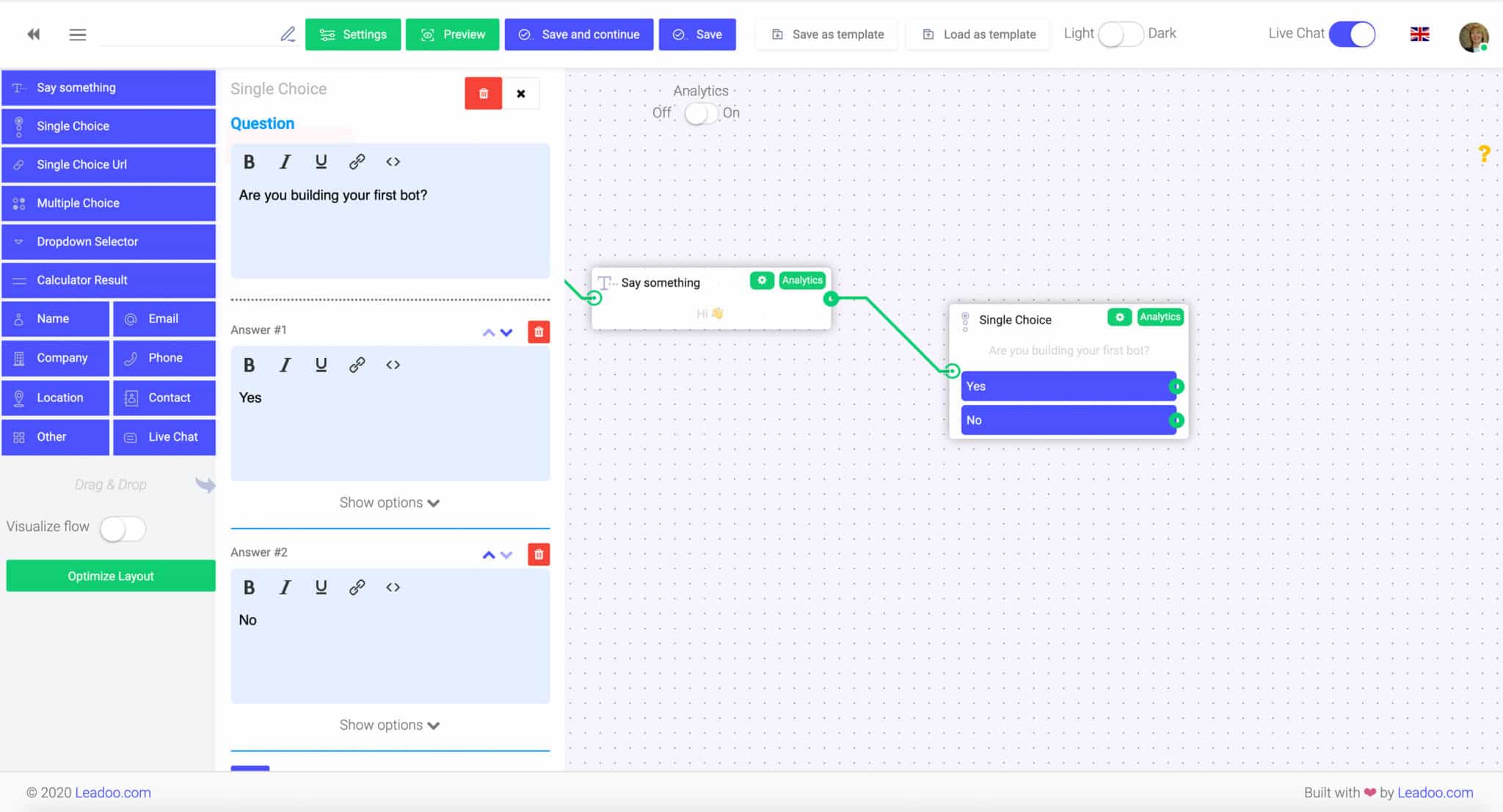The width and height of the screenshot is (1503, 812).
Task: Expand Show options under Answer #2
Action: 390,725
